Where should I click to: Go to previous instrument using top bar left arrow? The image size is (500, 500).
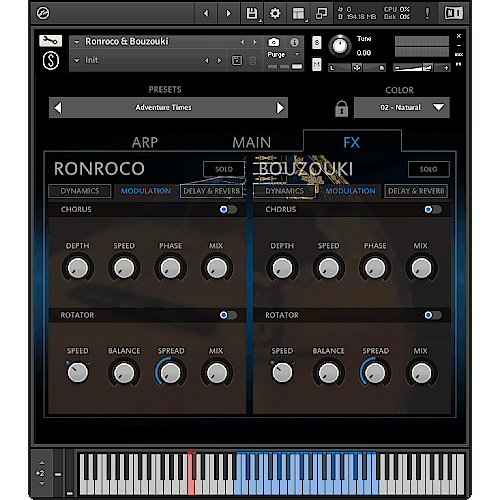tap(206, 13)
